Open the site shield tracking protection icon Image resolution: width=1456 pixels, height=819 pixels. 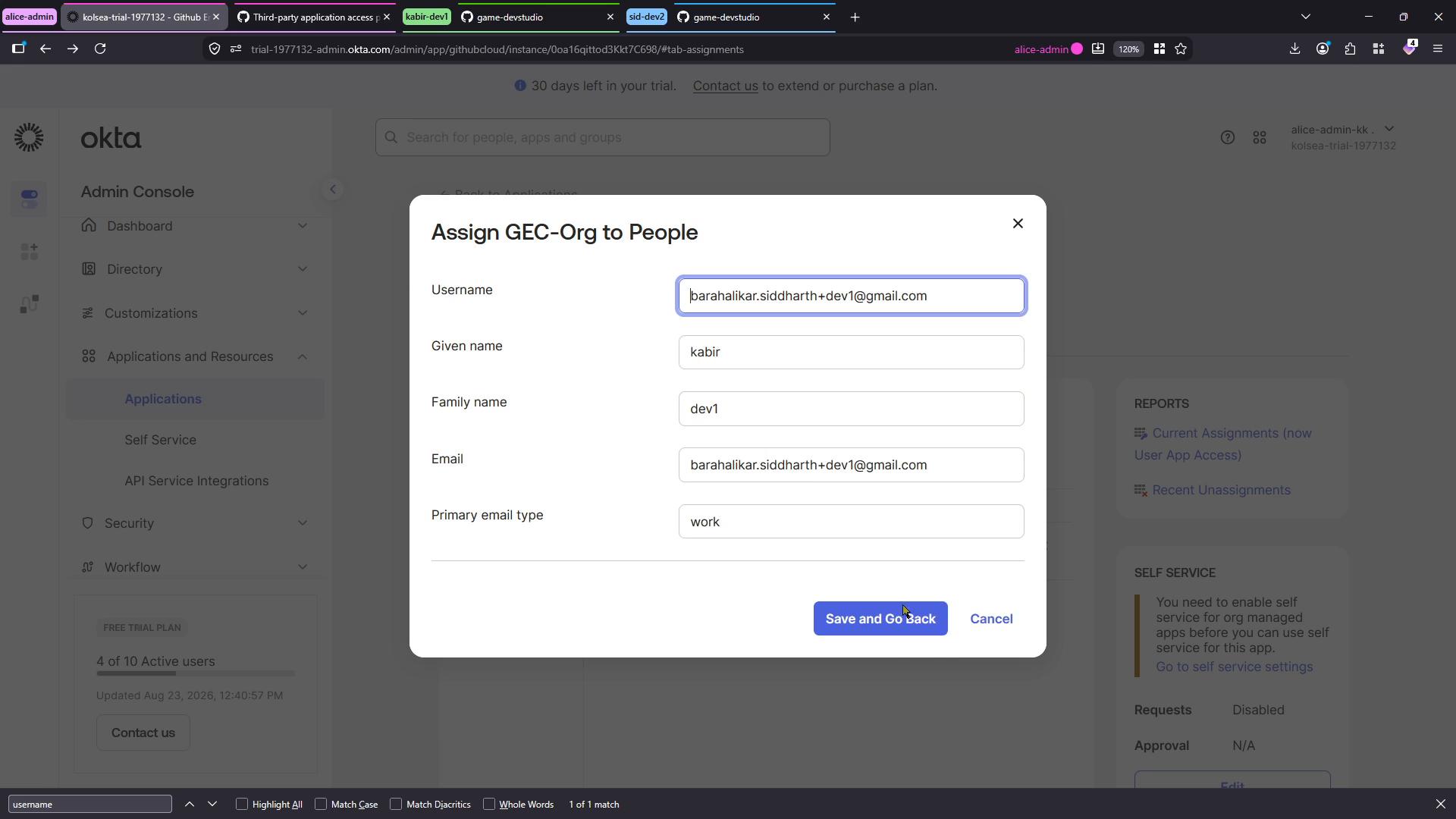tap(215, 49)
